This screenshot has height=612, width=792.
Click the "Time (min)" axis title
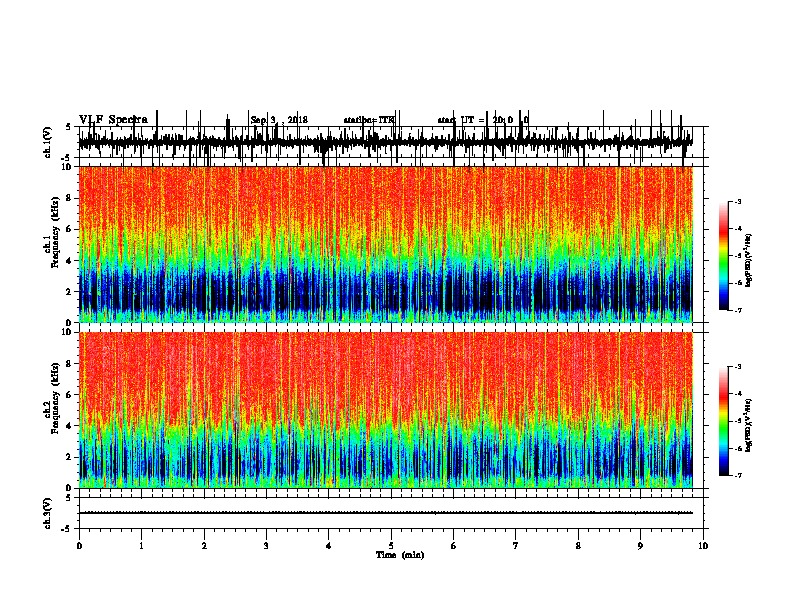400,555
